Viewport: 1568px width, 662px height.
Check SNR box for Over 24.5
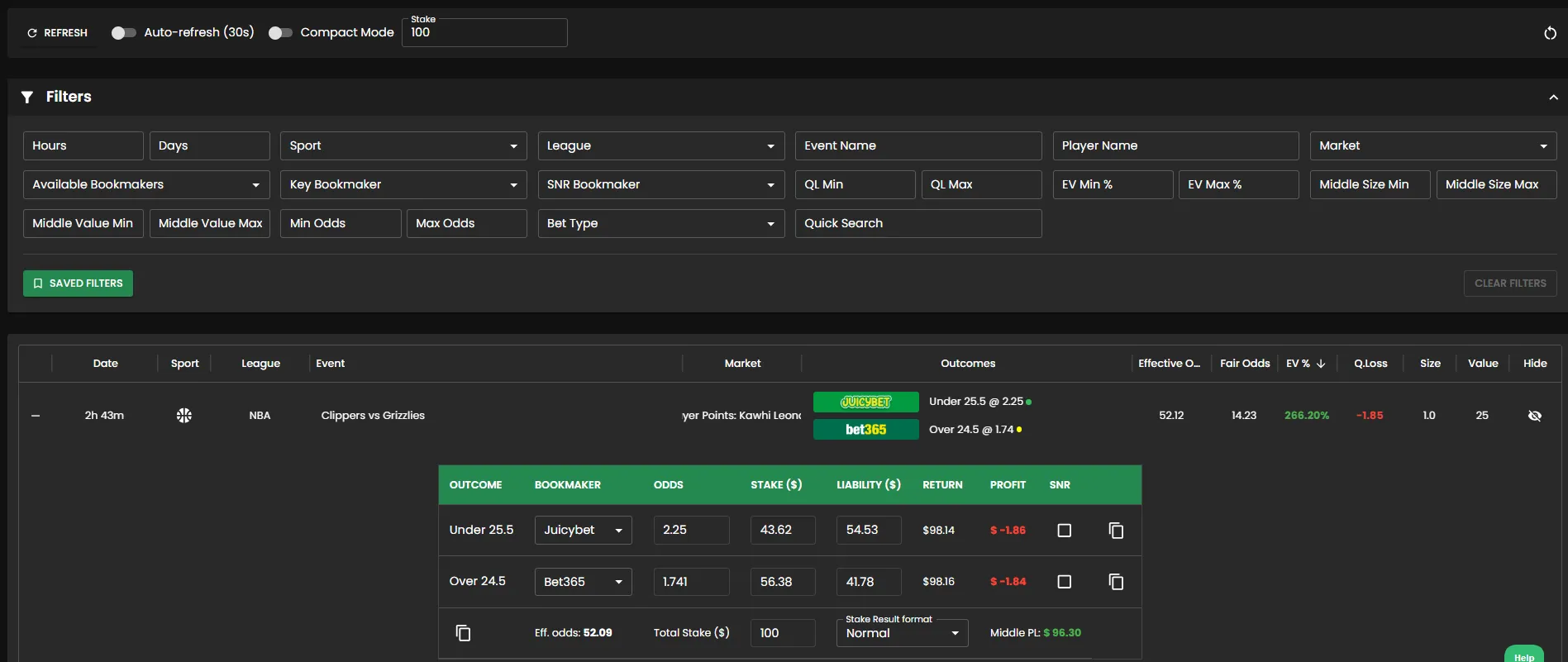tap(1065, 582)
